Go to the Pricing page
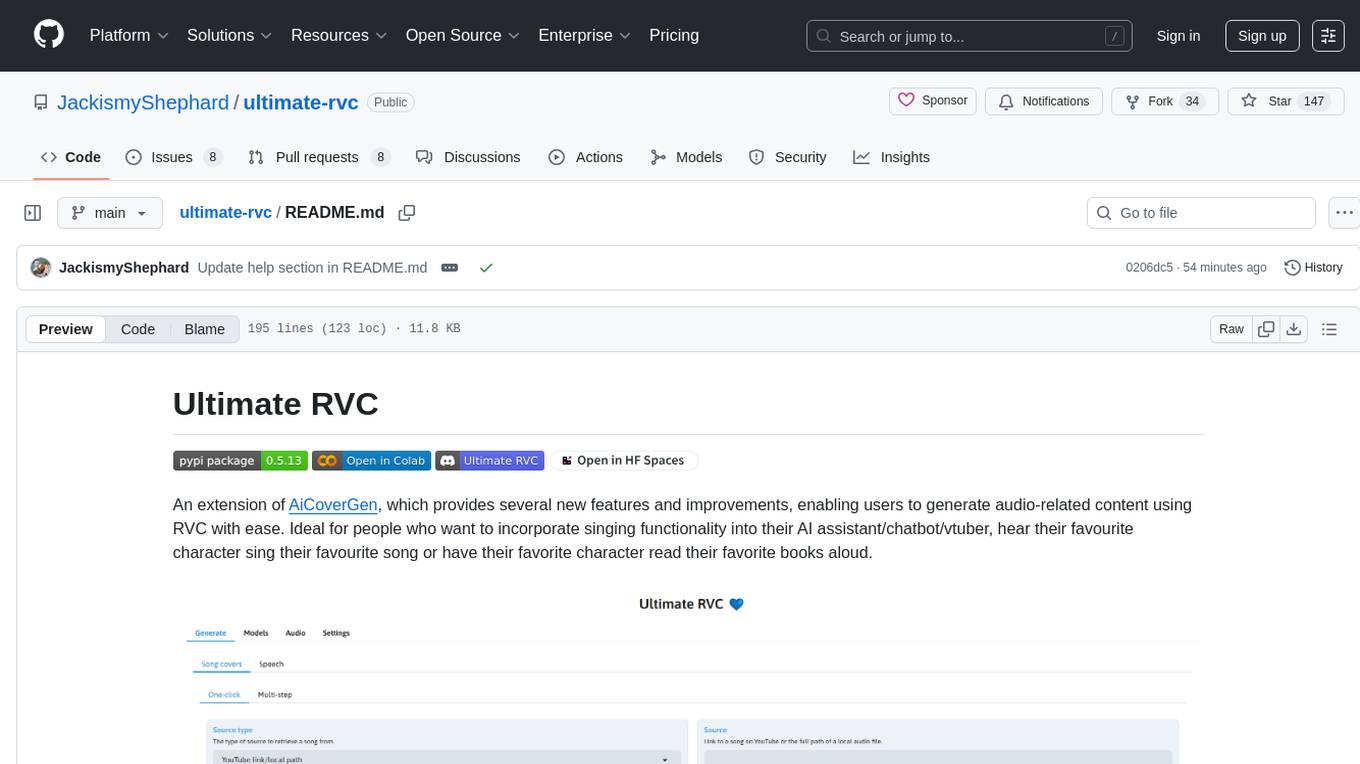 click(x=674, y=35)
